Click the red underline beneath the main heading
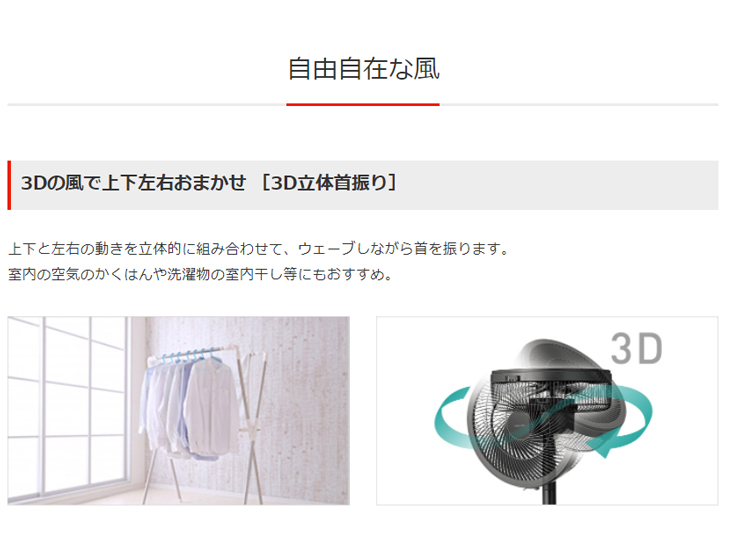The width and height of the screenshot is (730, 556). click(x=363, y=105)
